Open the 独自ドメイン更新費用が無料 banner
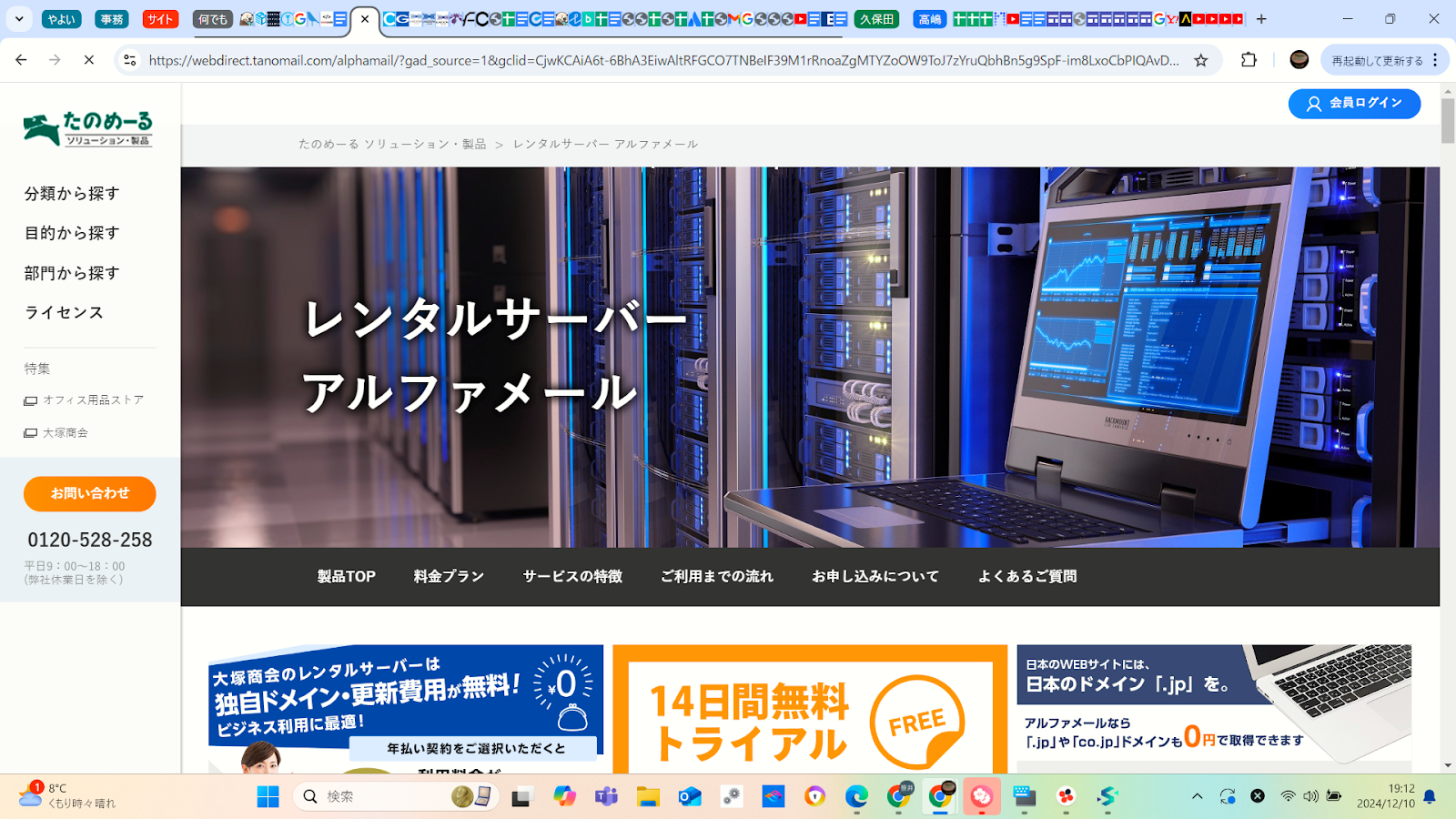Image resolution: width=1456 pixels, height=819 pixels. coord(406,709)
